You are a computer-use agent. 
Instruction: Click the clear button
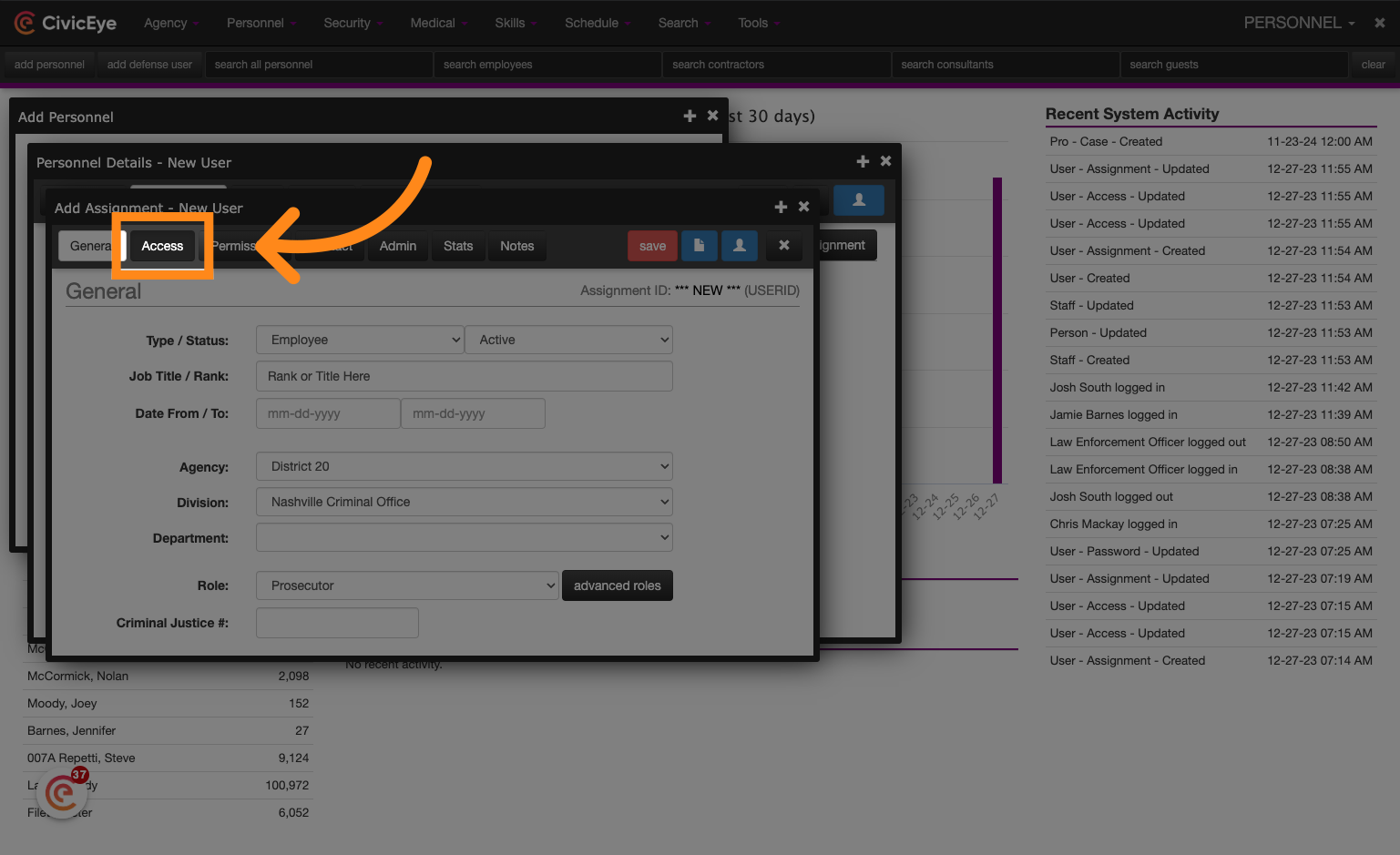(x=1373, y=65)
